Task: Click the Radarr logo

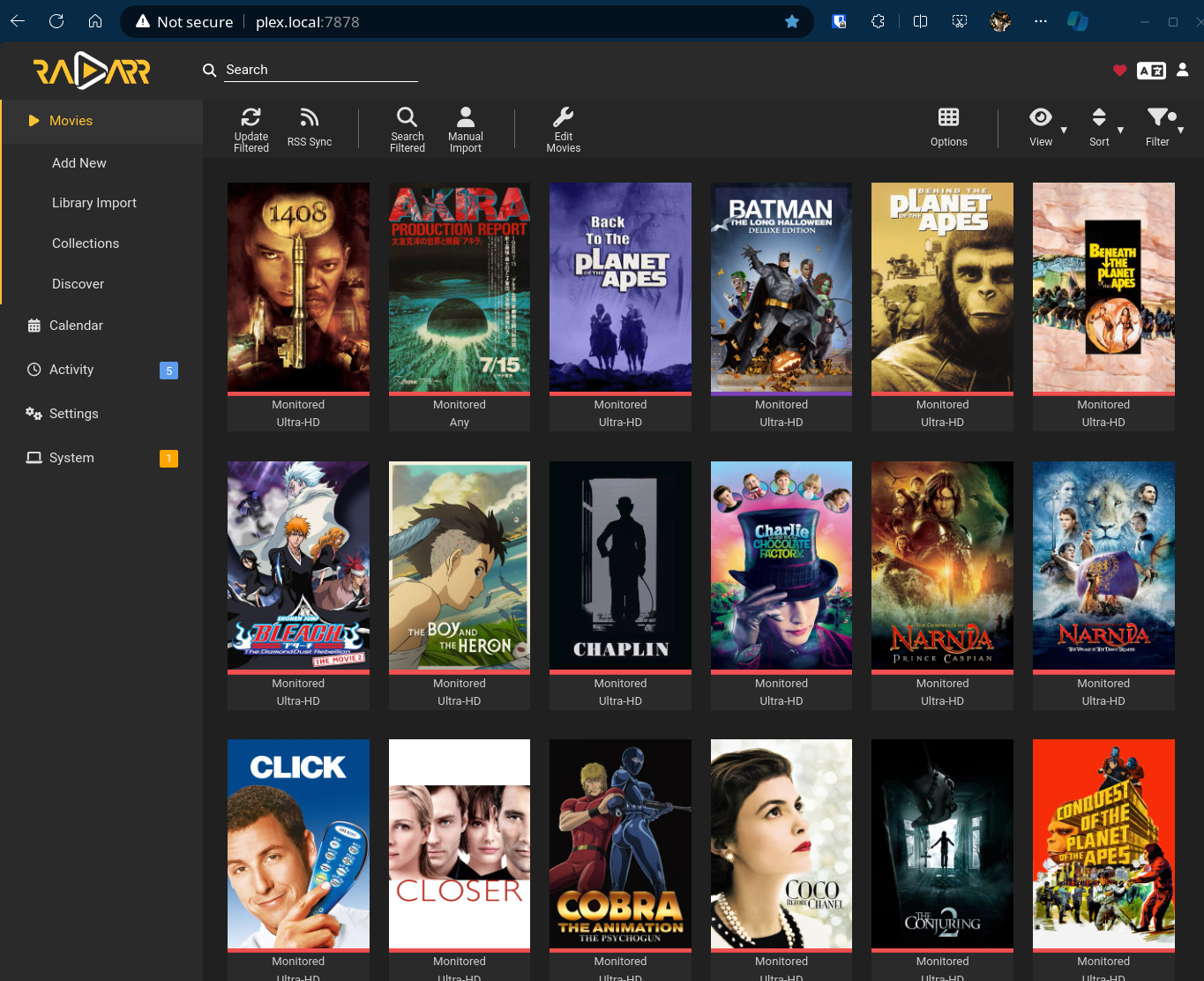Action: [92, 71]
